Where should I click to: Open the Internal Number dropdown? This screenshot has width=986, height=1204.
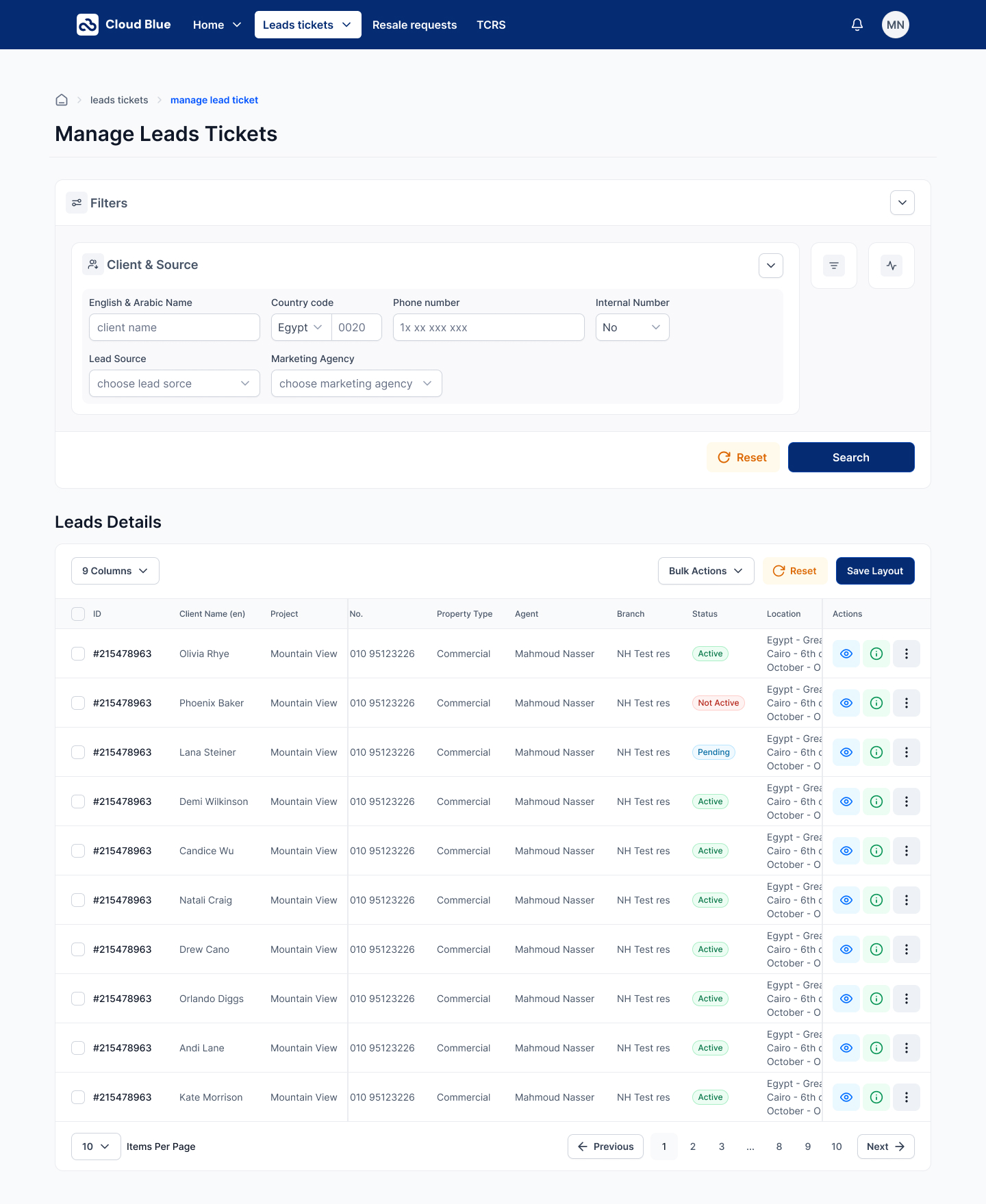click(x=633, y=327)
